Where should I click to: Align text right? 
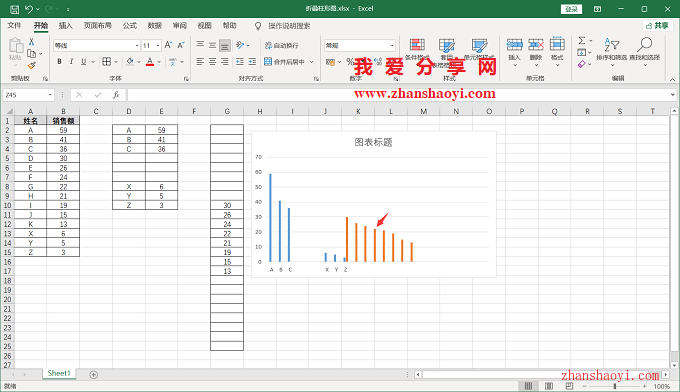pos(225,62)
